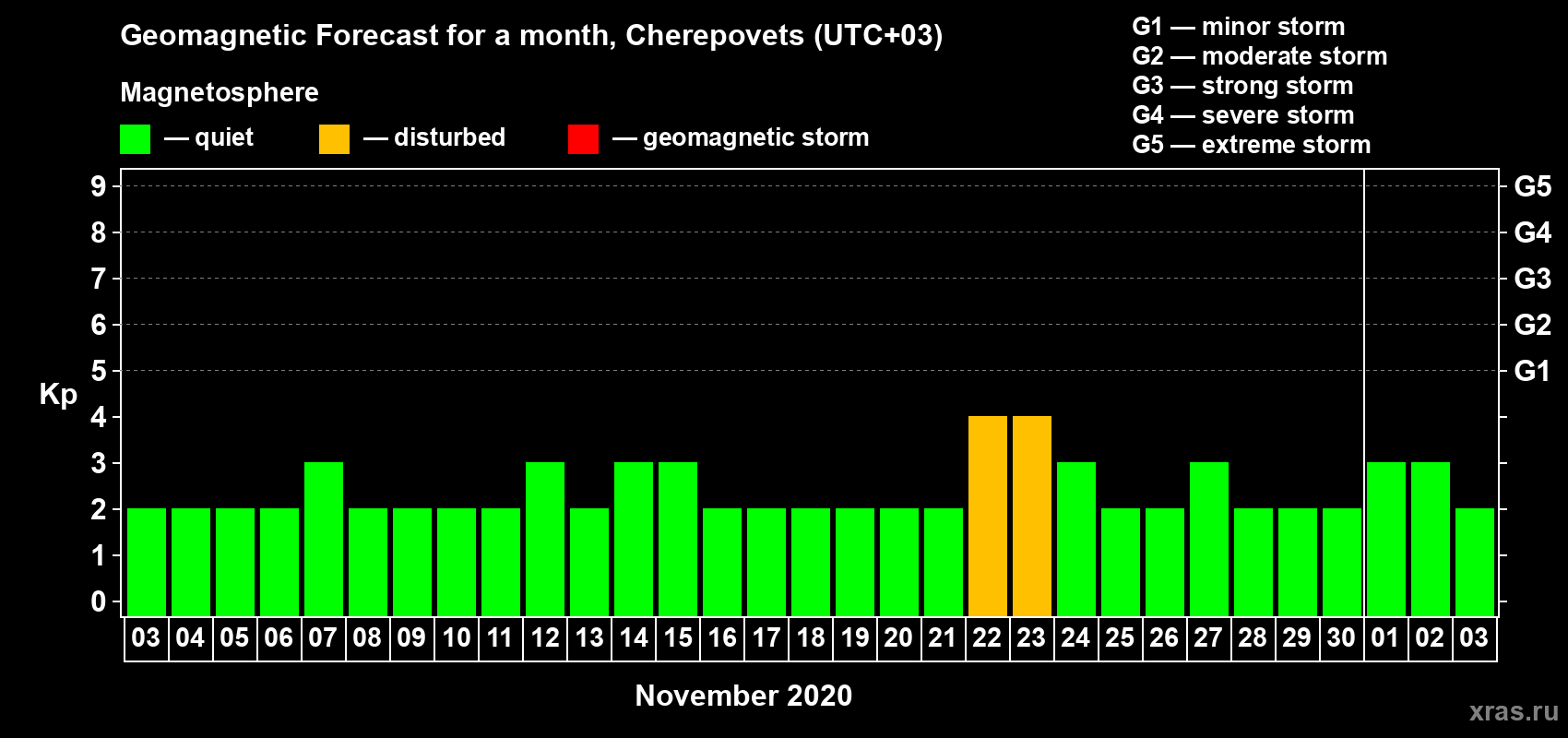Viewport: 1568px width, 738px height.
Task: Click the 'G4 — severe storm' legend line
Action: click(x=1243, y=115)
